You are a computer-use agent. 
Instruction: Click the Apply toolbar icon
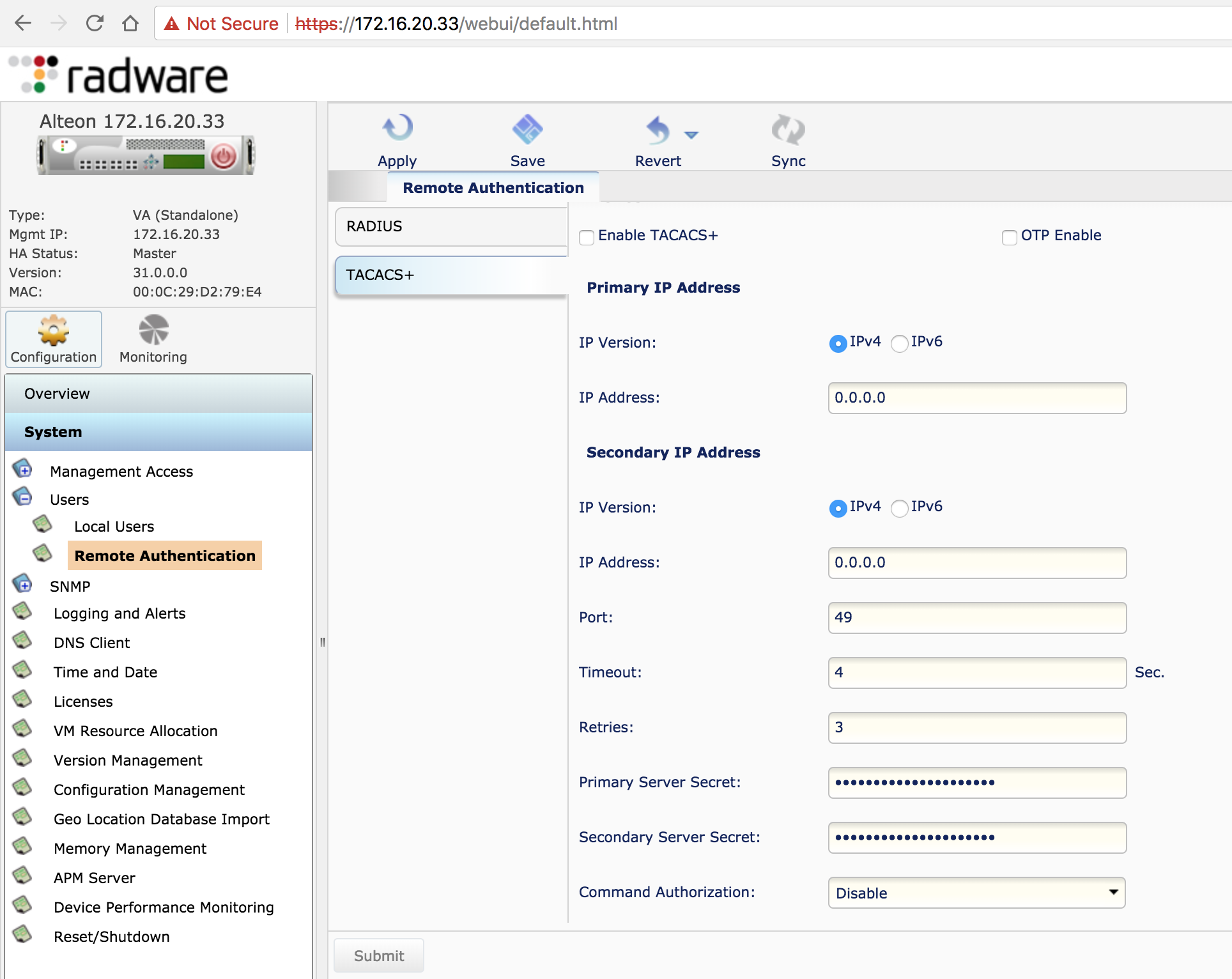tap(397, 128)
